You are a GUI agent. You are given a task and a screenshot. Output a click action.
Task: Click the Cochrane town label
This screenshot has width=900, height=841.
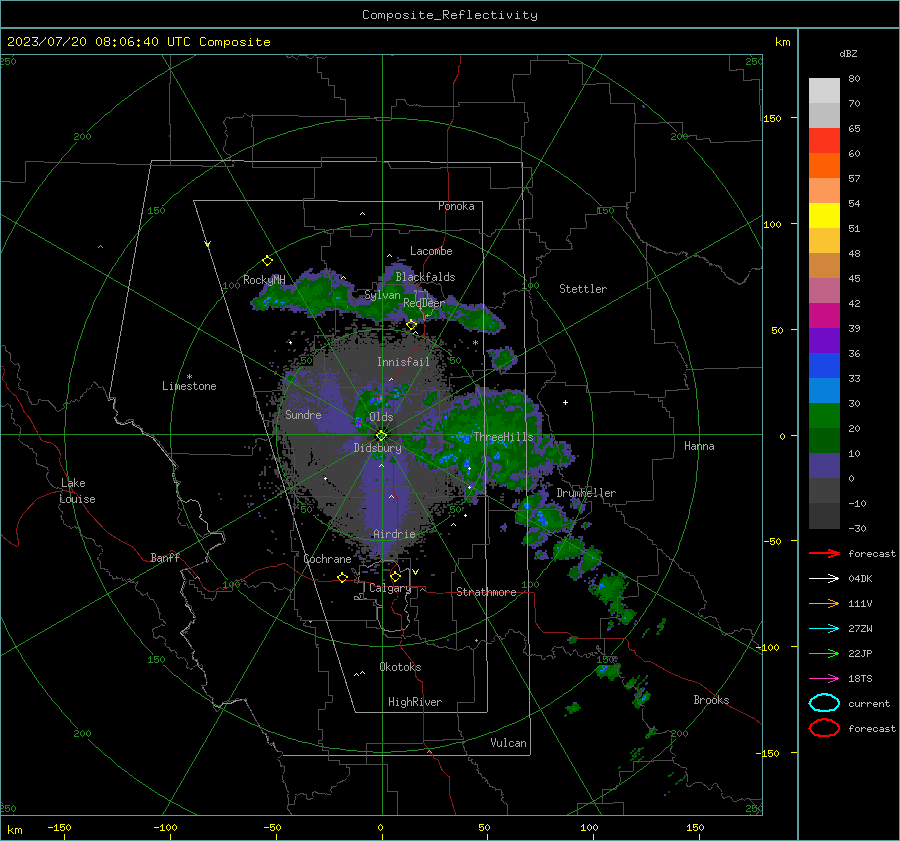[327, 559]
